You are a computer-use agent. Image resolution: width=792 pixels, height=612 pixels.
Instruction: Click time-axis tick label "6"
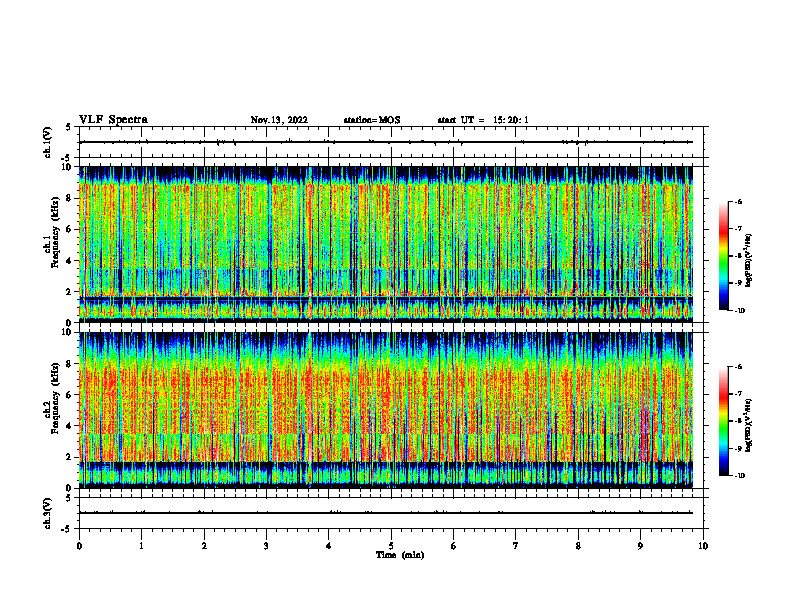coord(454,546)
